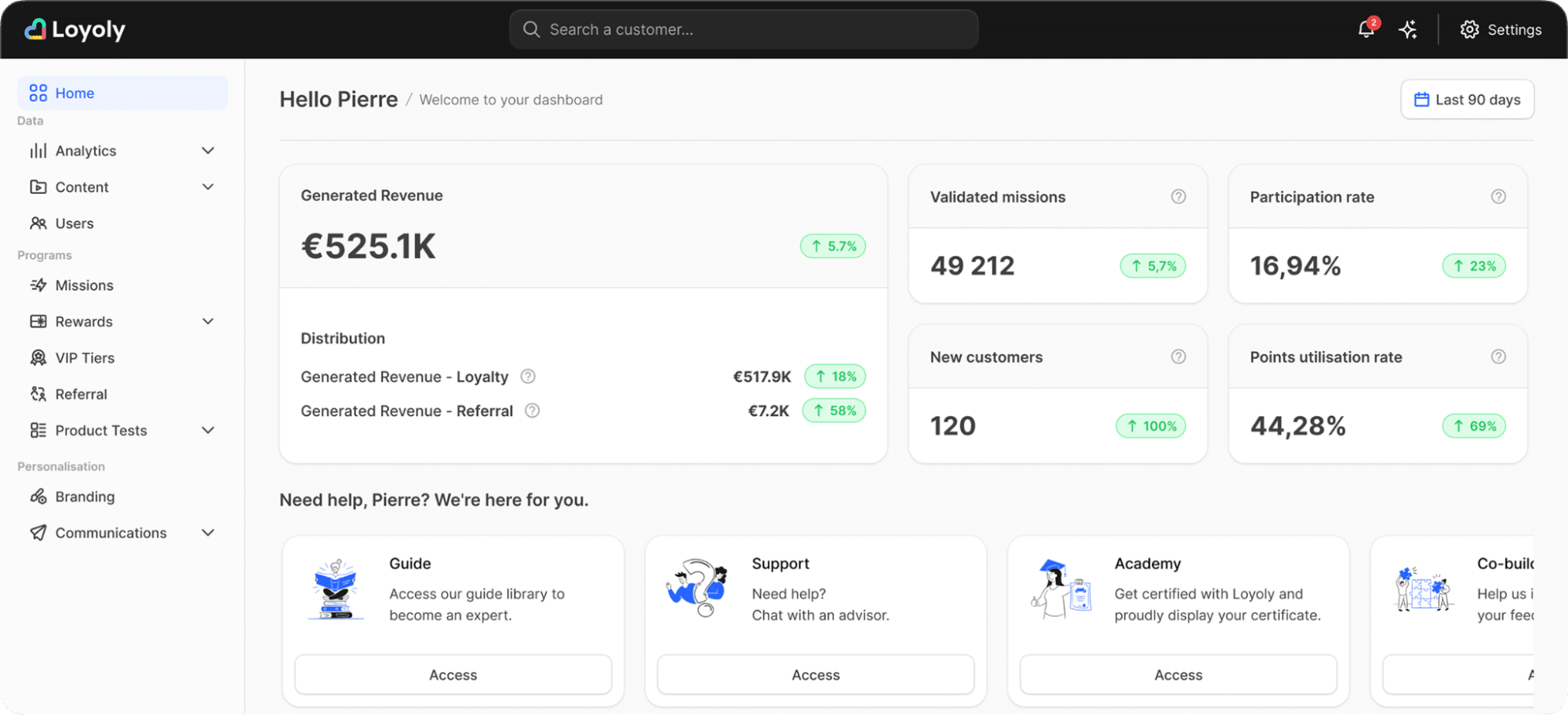Open the Last 90 days date selector
Screen dimensions: 1568x715
click(x=1467, y=100)
